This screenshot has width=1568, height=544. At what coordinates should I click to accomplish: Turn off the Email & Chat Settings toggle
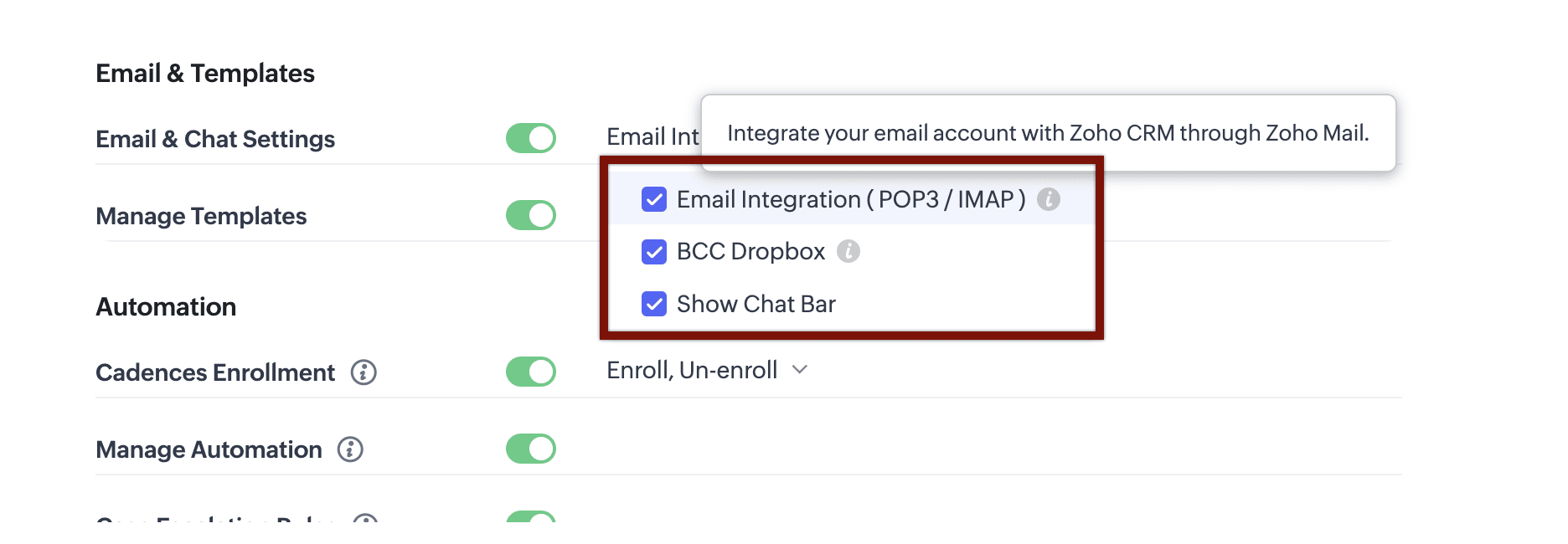531,138
